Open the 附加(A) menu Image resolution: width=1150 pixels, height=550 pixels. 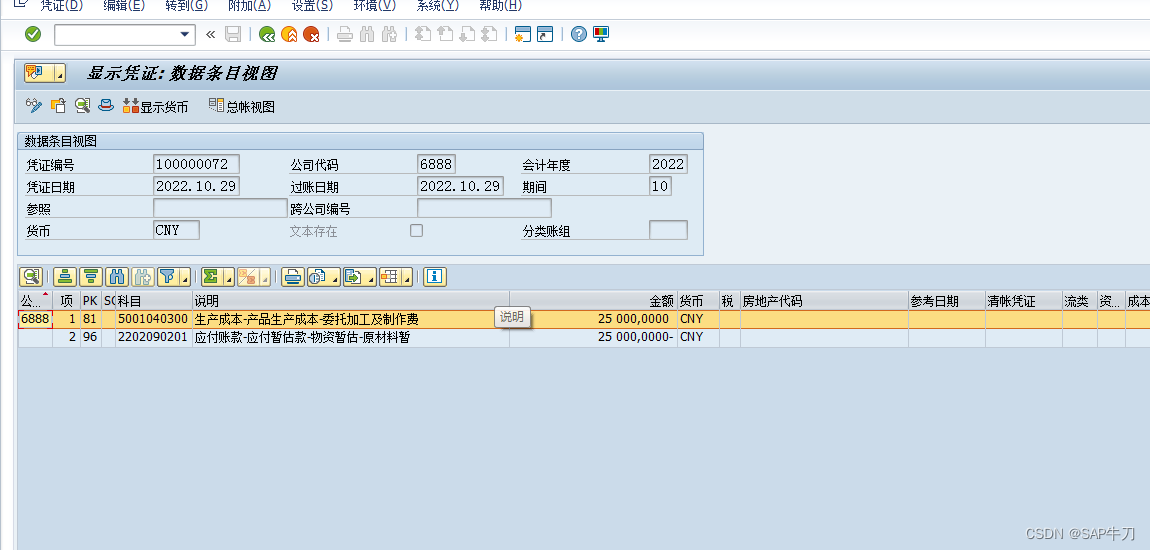point(249,6)
